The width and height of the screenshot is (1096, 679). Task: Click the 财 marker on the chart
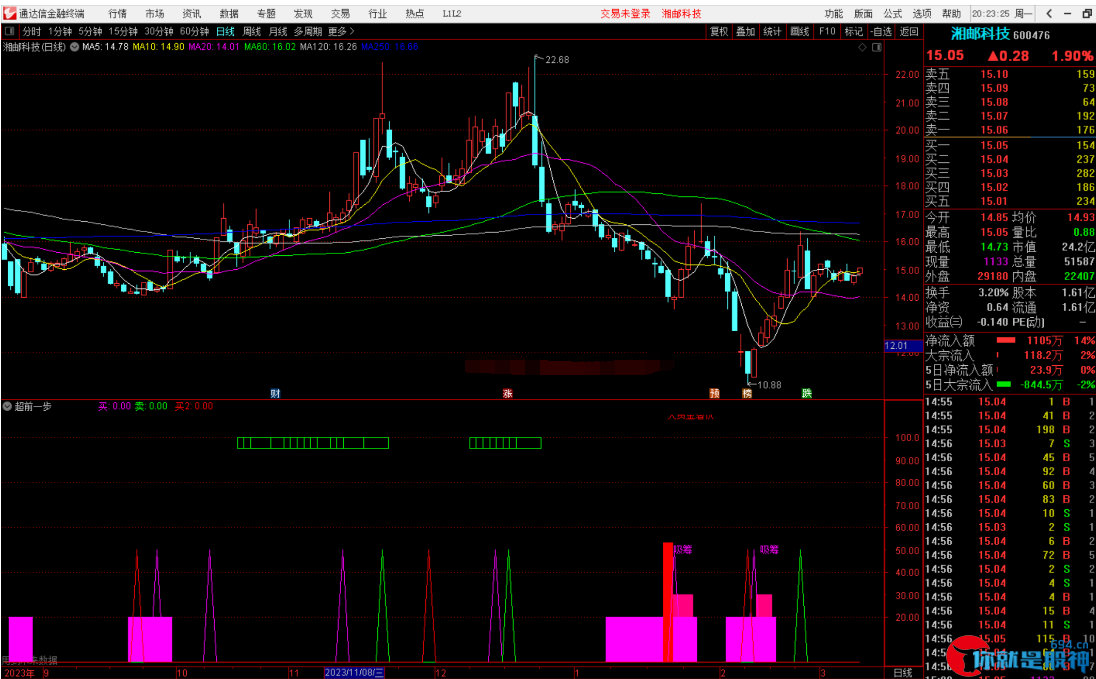coord(275,394)
